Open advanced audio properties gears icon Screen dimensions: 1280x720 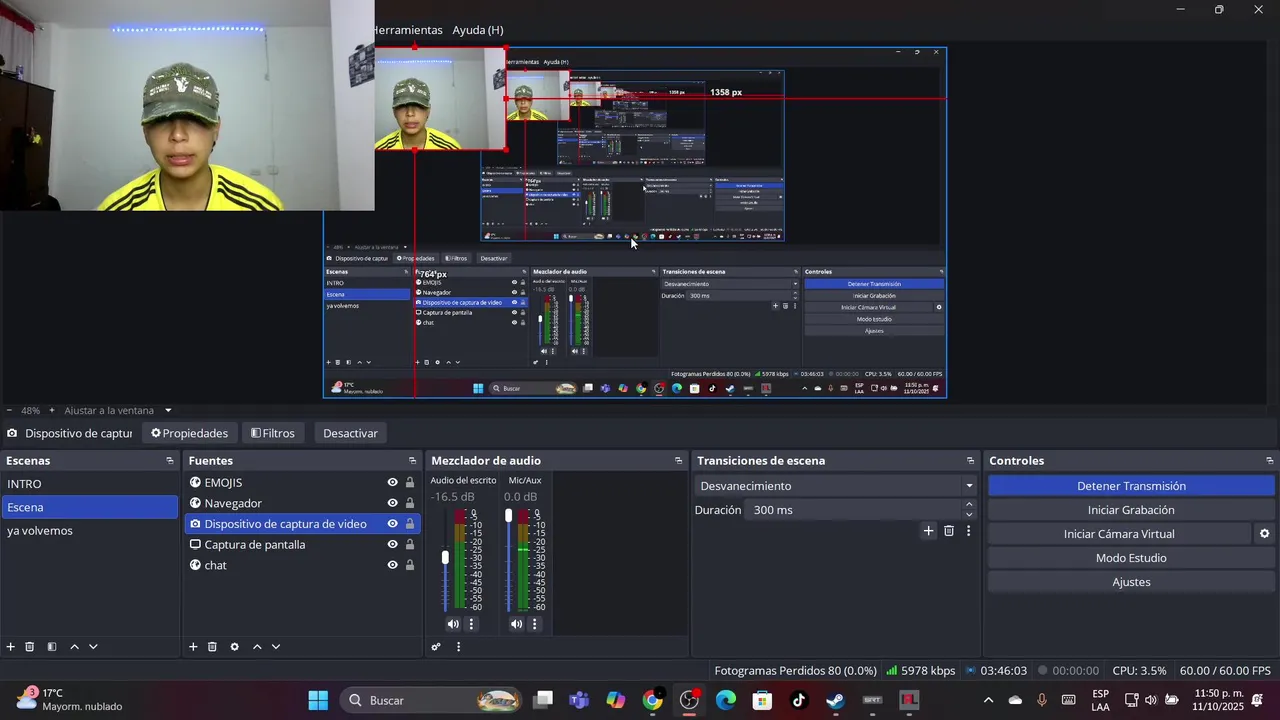pyautogui.click(x=436, y=647)
